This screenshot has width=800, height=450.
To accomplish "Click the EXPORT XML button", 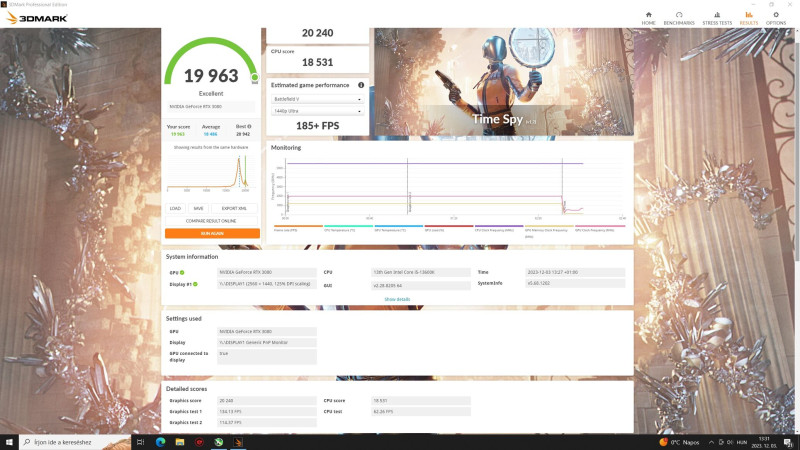I will pyautogui.click(x=234, y=208).
